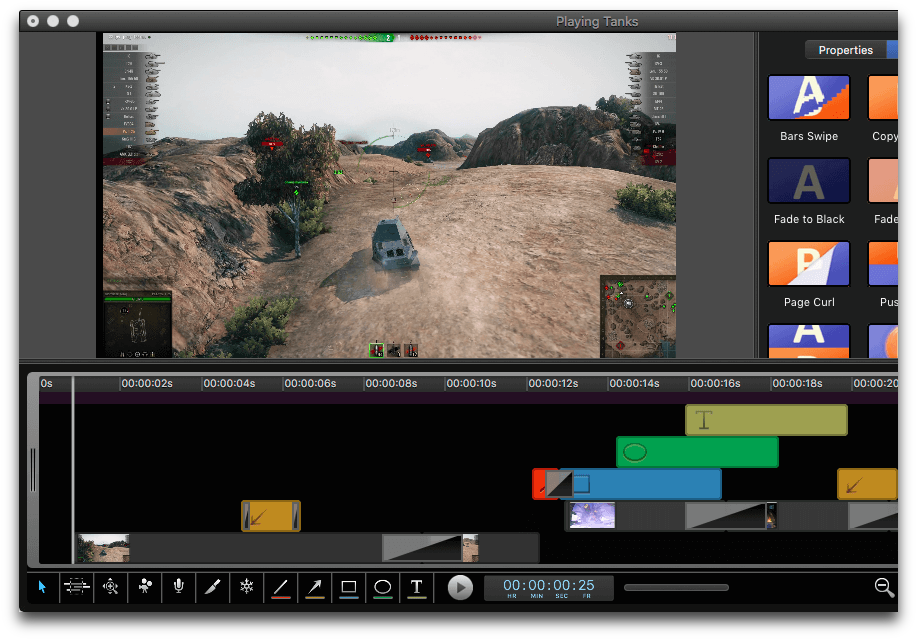The width and height of the screenshot is (916, 639).
Task: Select the arrow pointer tool
Action: tap(42, 586)
